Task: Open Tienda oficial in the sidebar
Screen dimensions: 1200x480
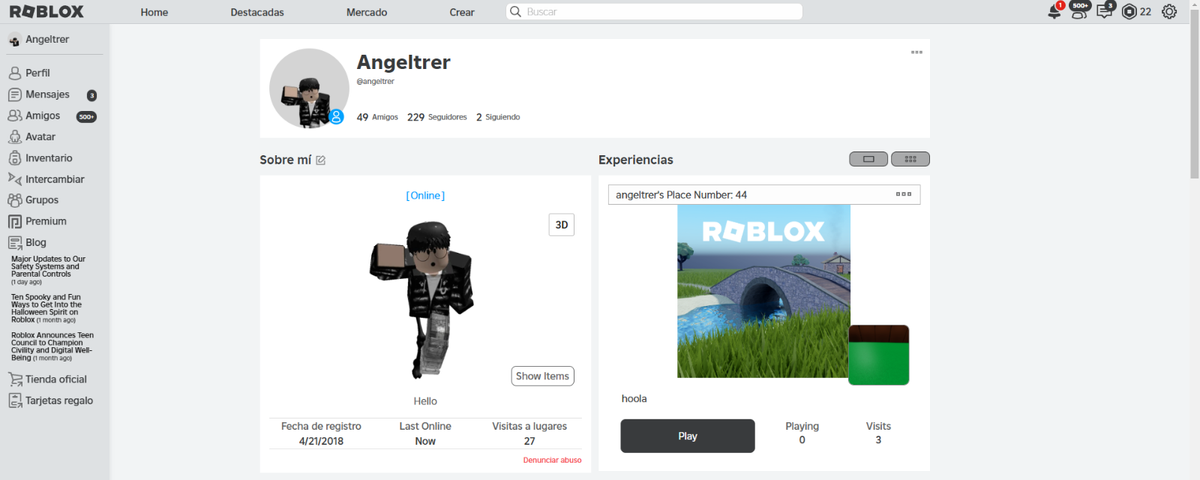Action: (55, 379)
